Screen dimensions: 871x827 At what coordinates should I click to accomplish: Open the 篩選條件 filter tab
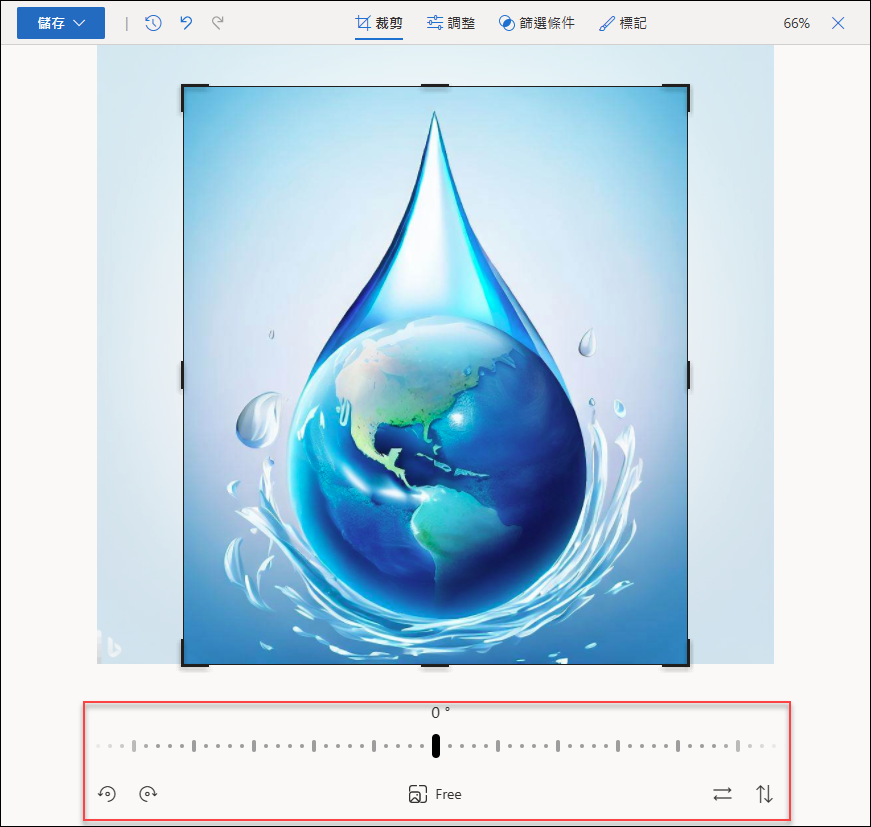click(x=537, y=23)
